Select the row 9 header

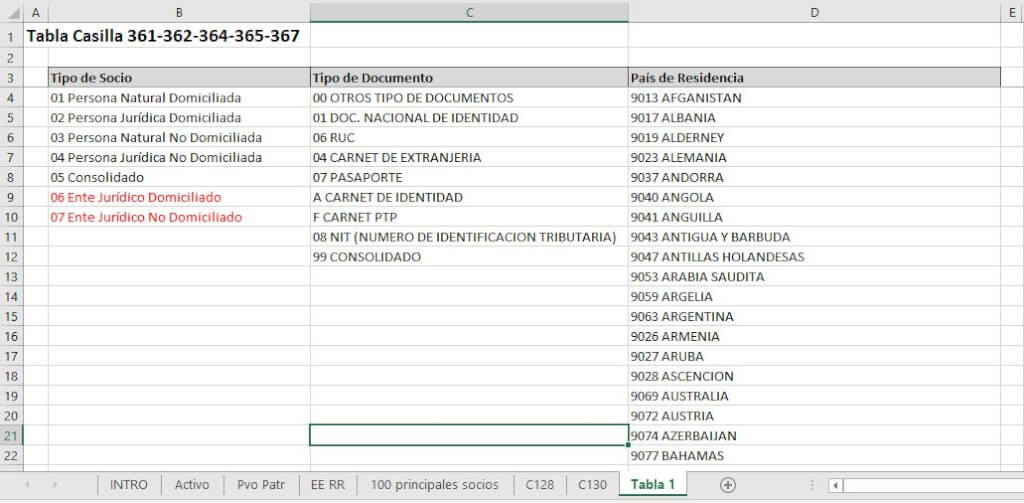11,197
